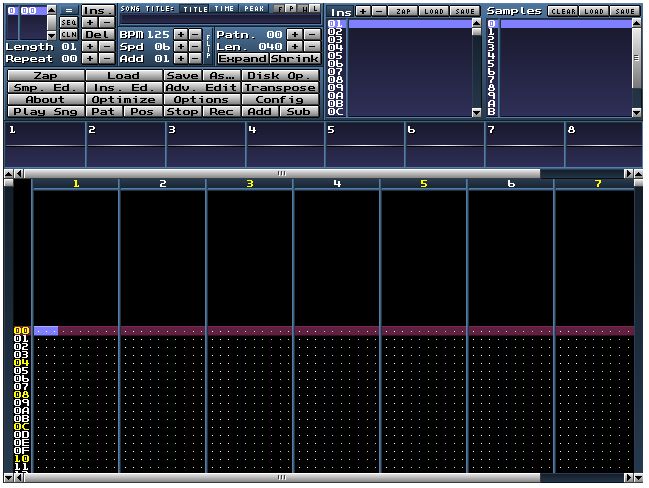Play the current pattern with Pat
Image resolution: width=649 pixels, height=488 pixels.
pyautogui.click(x=103, y=111)
